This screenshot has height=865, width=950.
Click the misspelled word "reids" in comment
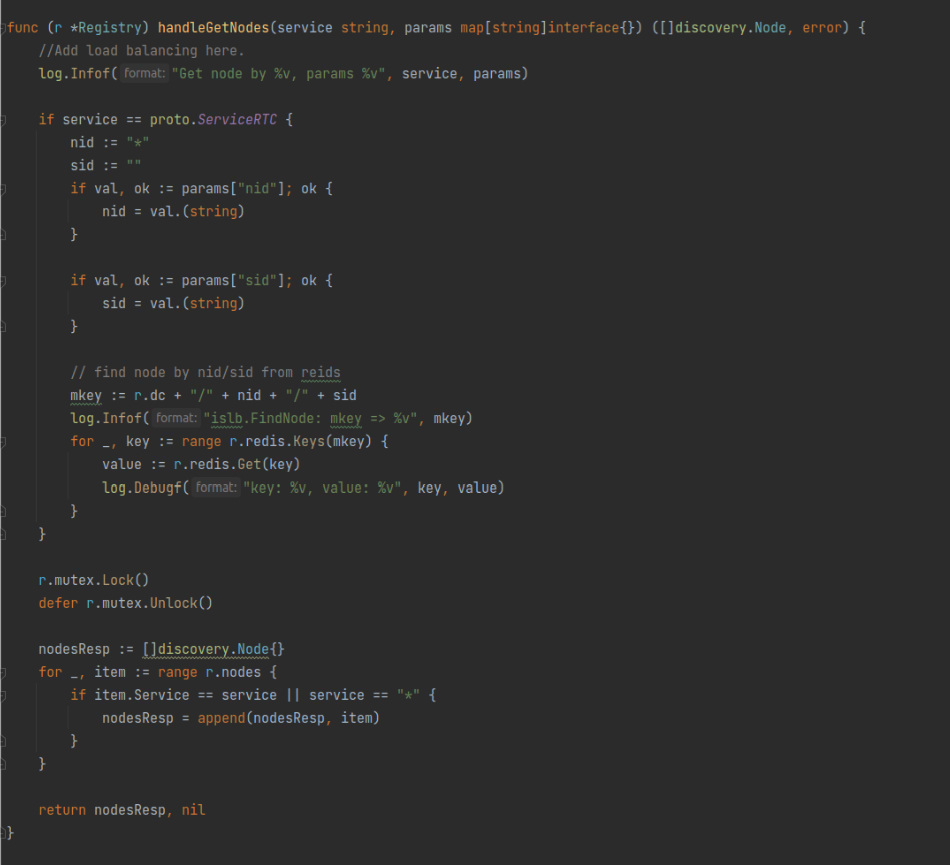320,373
